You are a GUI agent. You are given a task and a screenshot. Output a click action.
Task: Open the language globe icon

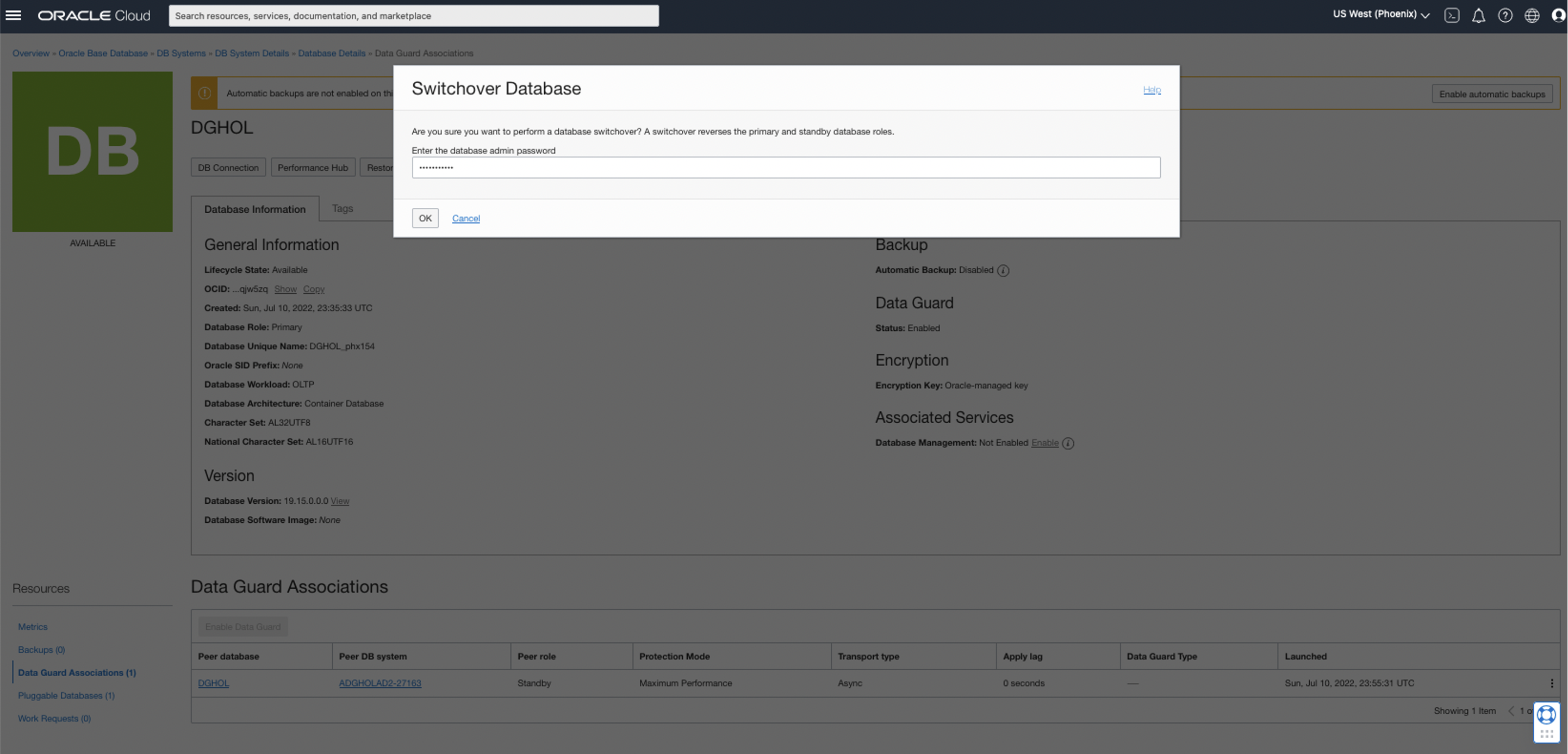click(x=1532, y=15)
